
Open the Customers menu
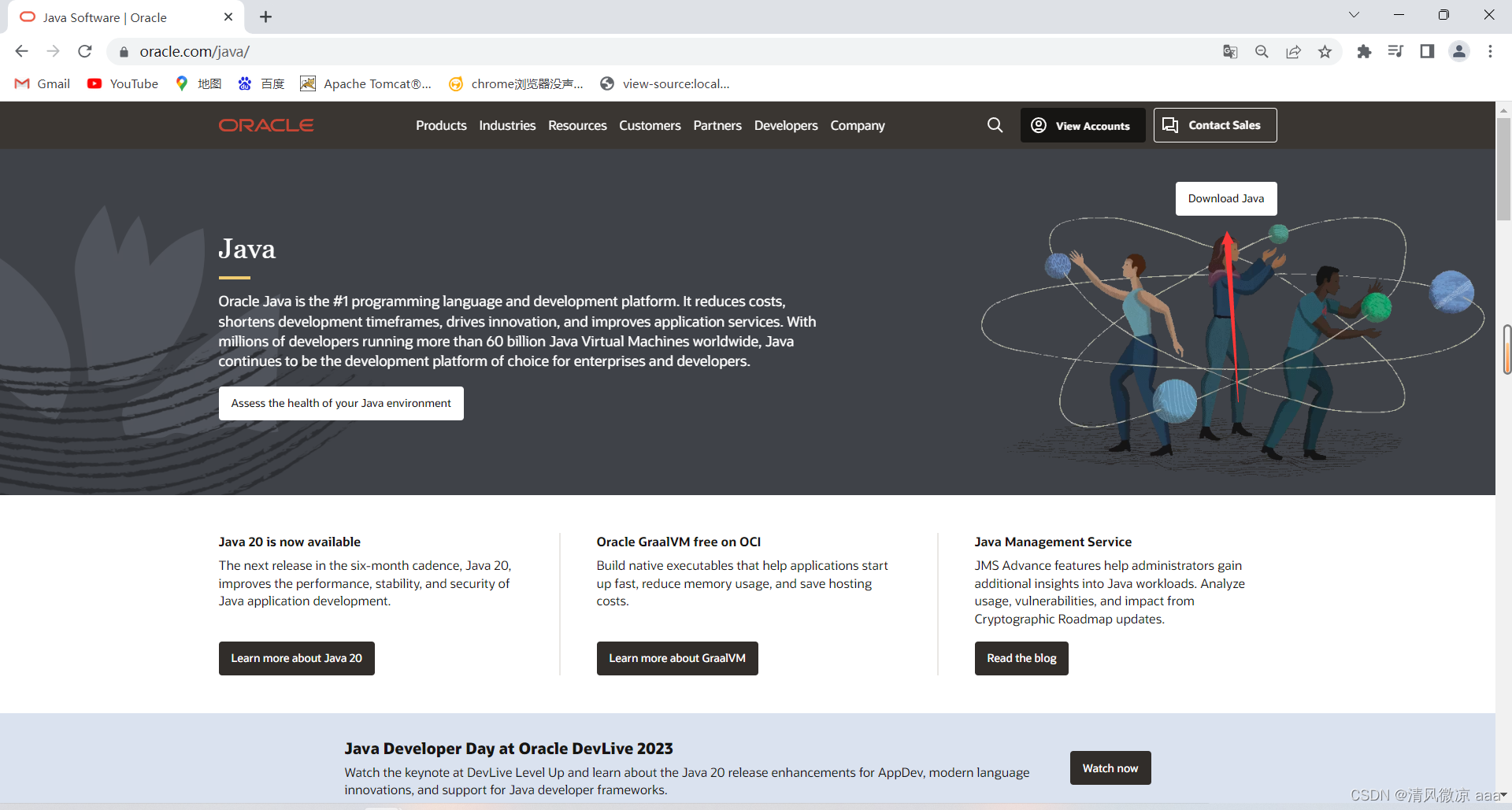[650, 125]
